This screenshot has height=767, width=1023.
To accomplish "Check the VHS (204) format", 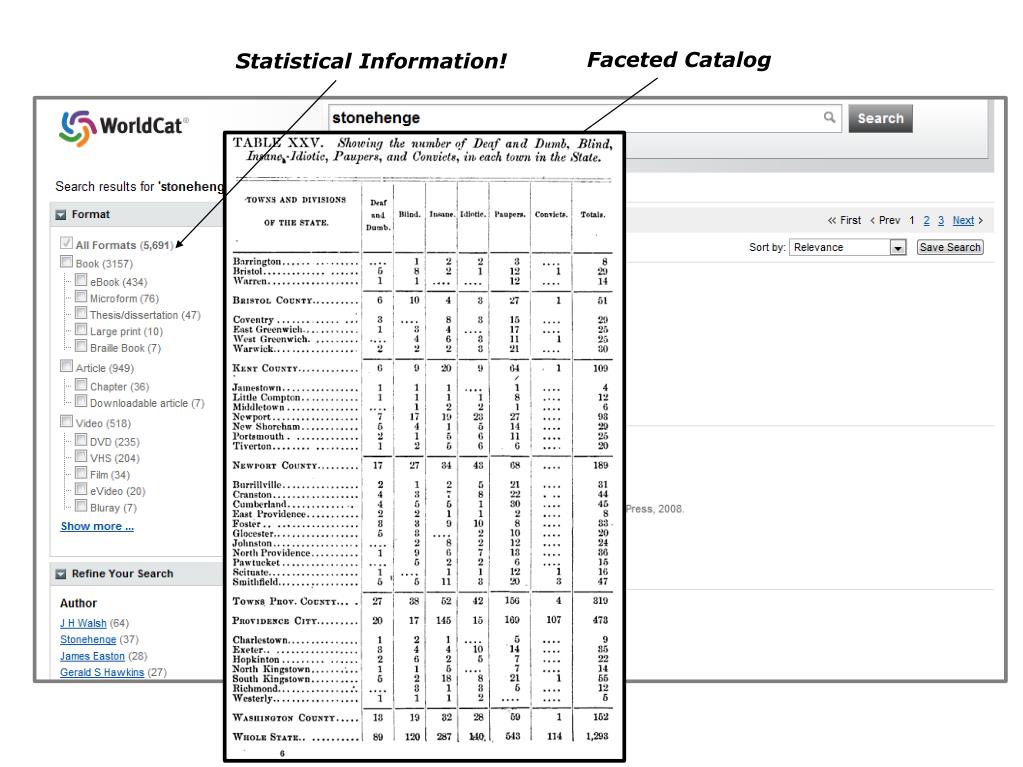I will point(81,456).
